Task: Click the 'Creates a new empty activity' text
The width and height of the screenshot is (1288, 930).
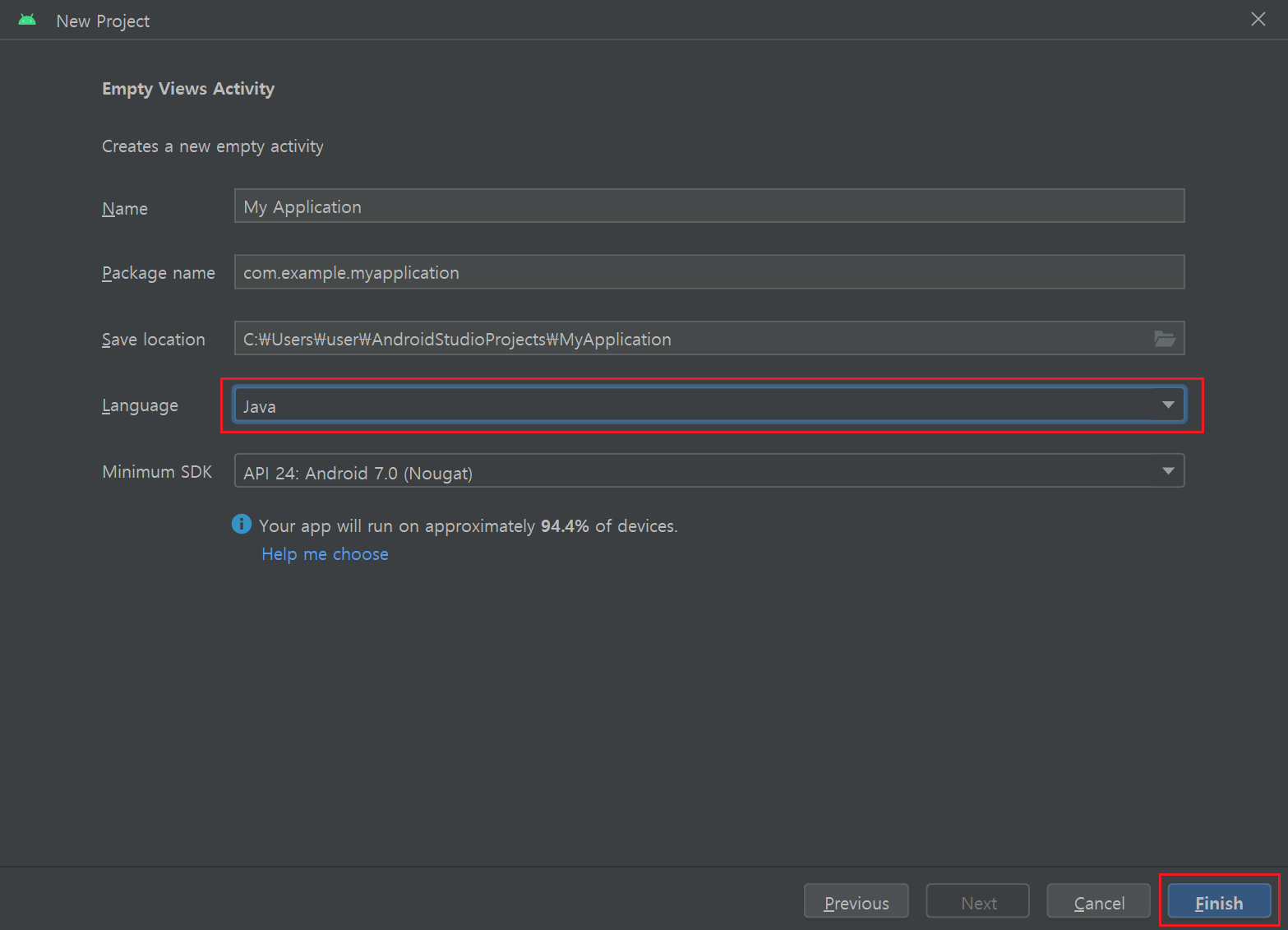Action: (x=213, y=146)
